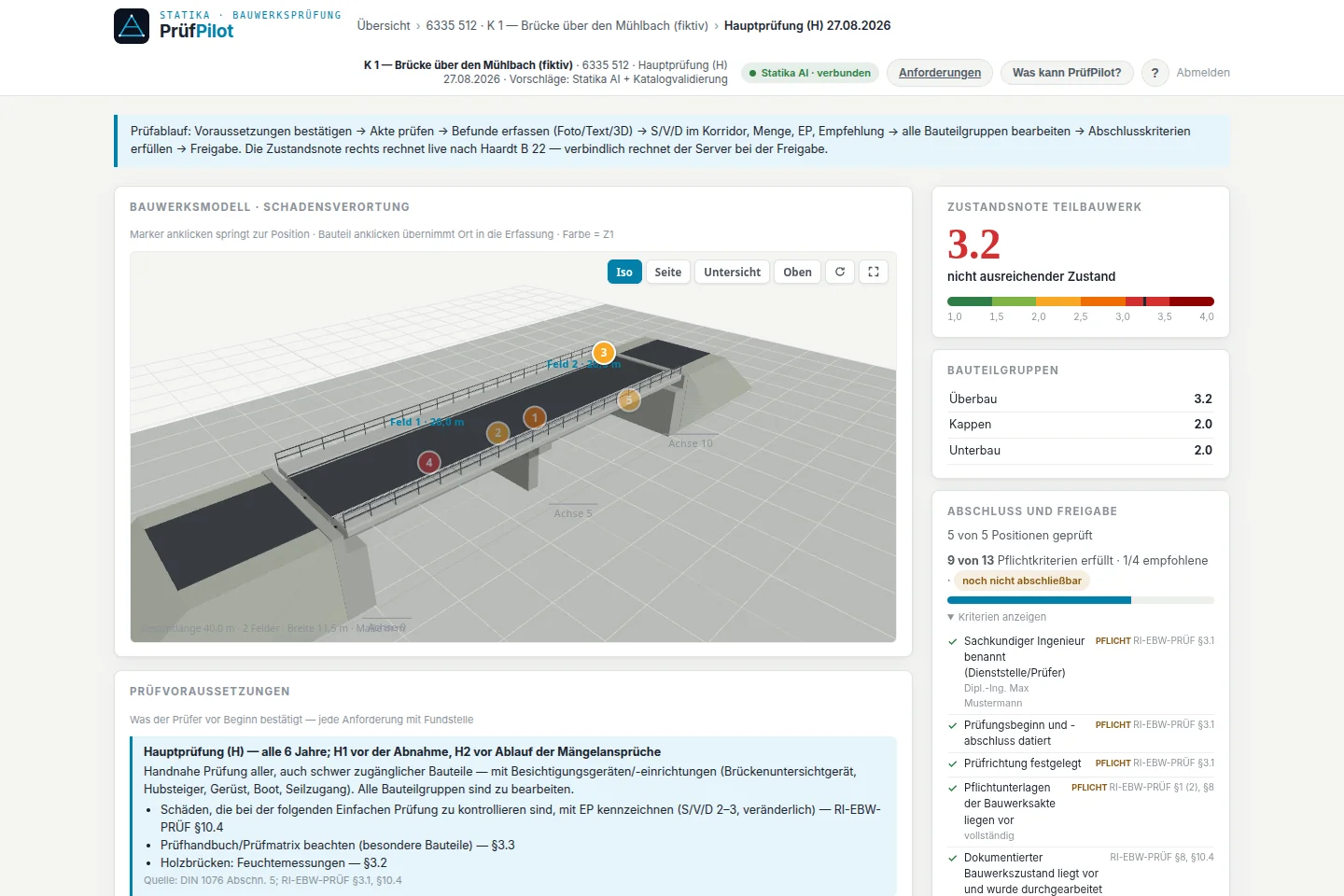
Task: Switch the model to Oben view
Action: 798,272
